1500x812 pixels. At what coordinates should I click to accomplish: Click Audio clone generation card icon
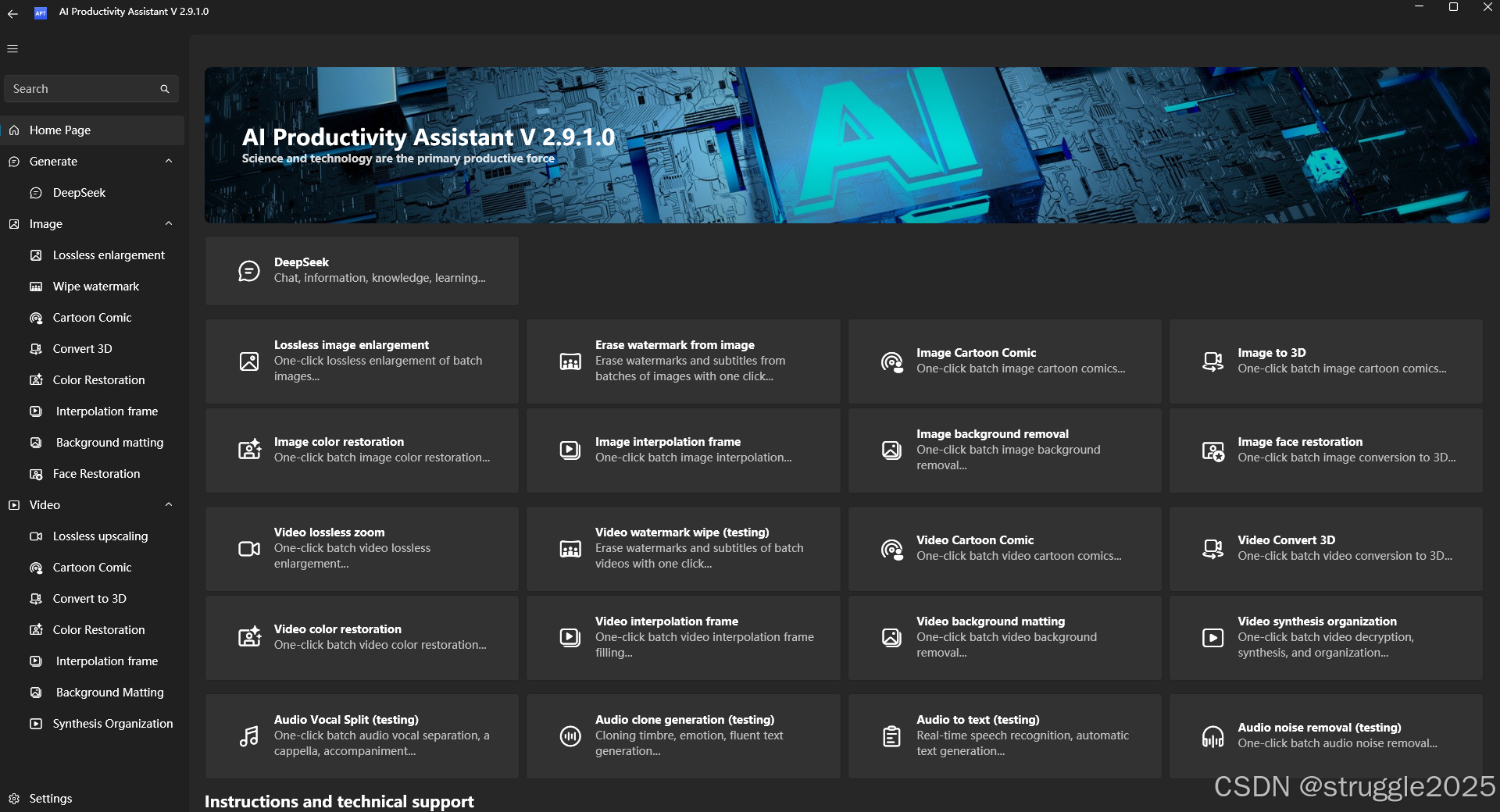click(570, 735)
